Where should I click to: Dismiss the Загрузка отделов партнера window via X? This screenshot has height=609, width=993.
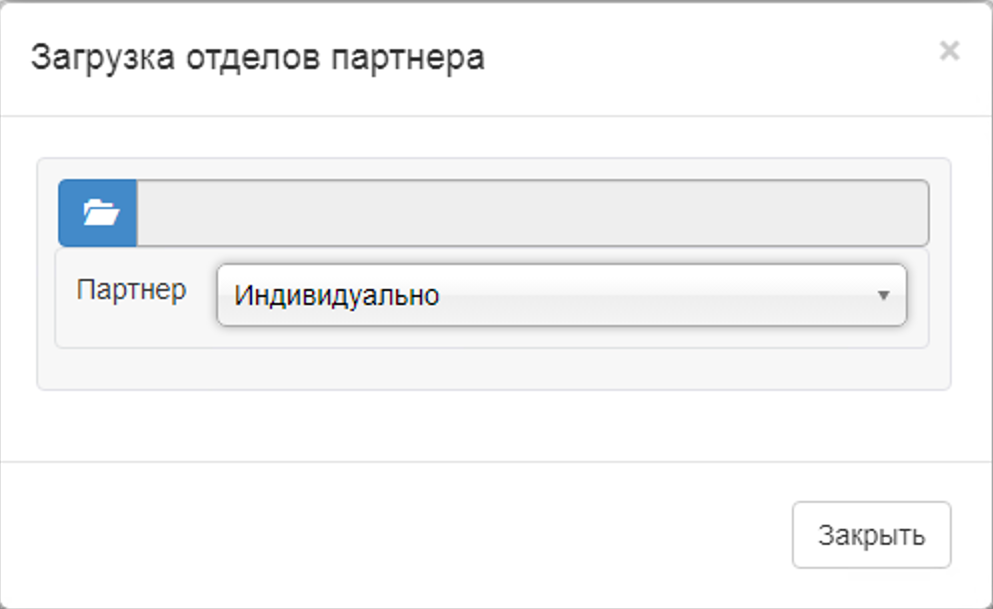(x=949, y=51)
